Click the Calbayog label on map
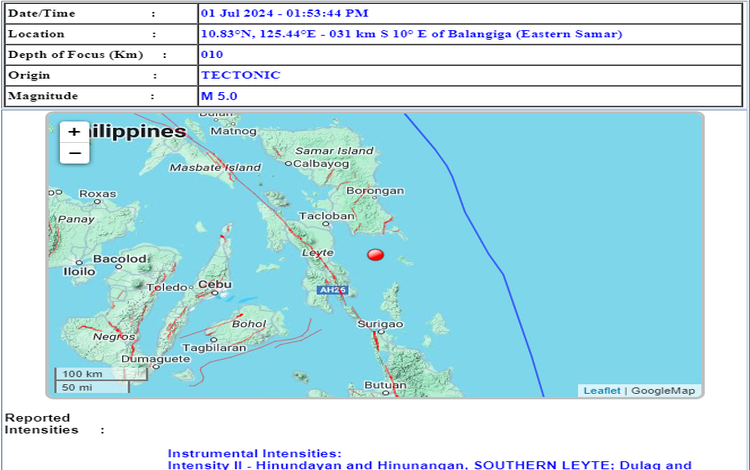 click(x=321, y=164)
